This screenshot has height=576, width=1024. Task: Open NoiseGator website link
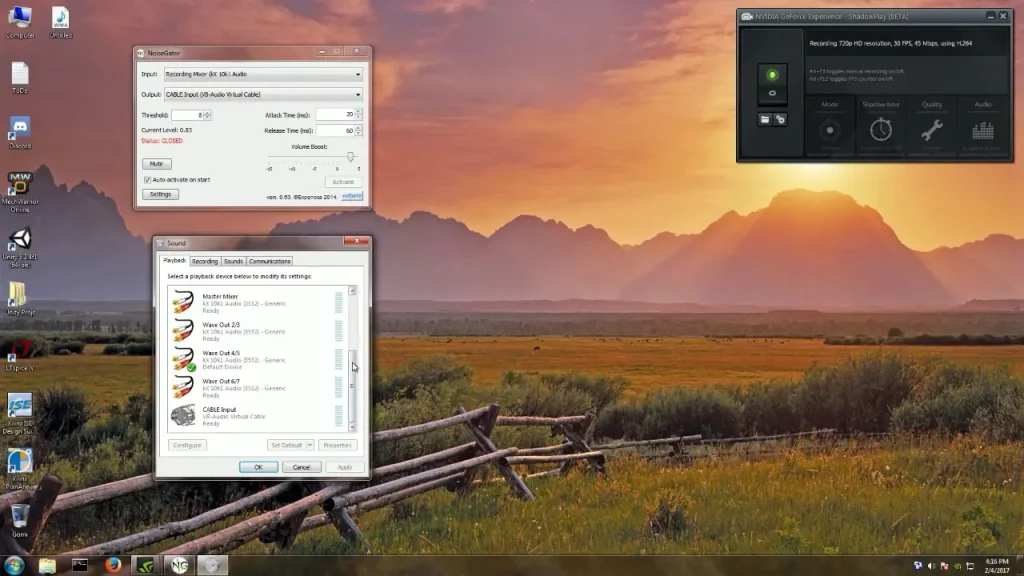pos(352,196)
